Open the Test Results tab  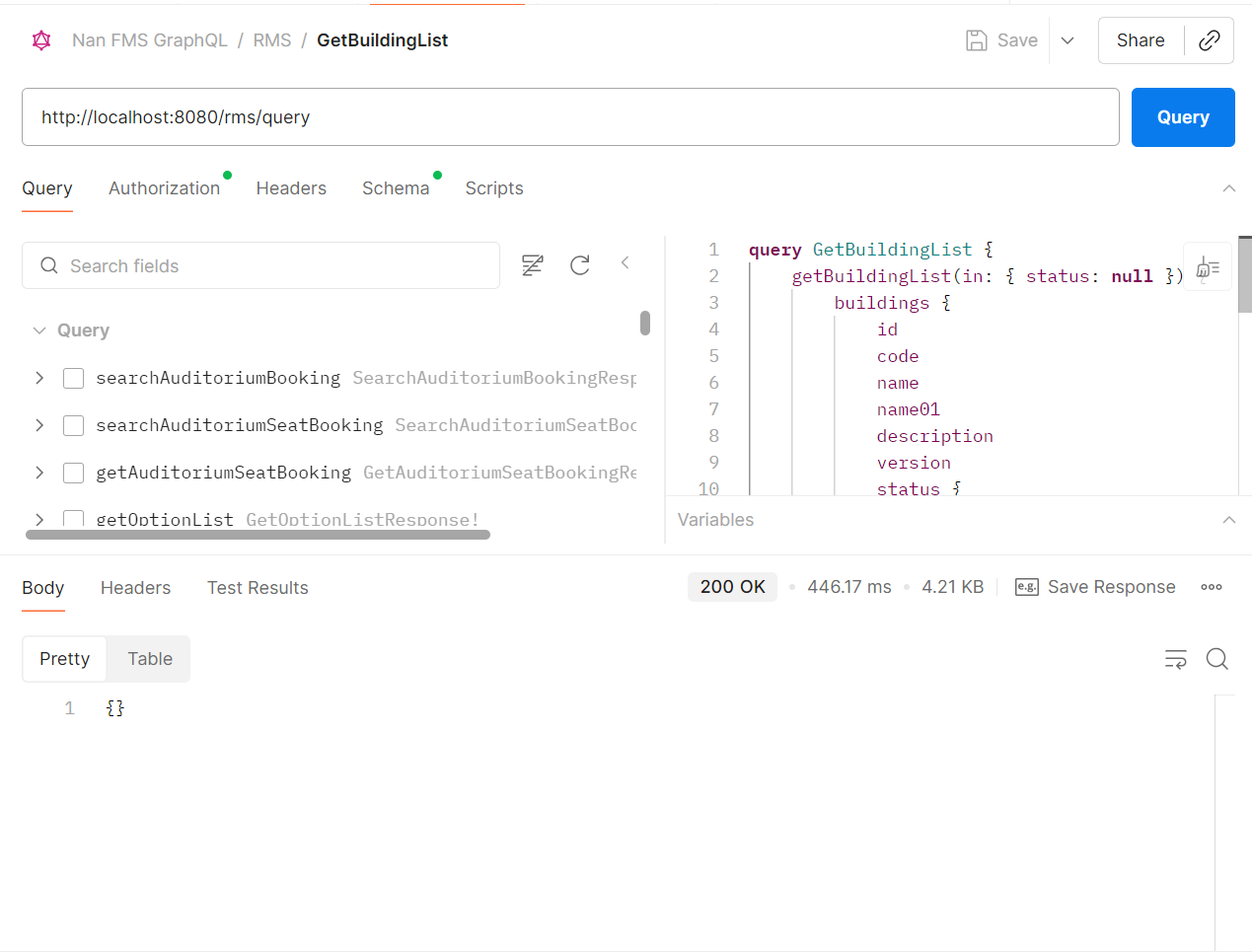pos(258,588)
